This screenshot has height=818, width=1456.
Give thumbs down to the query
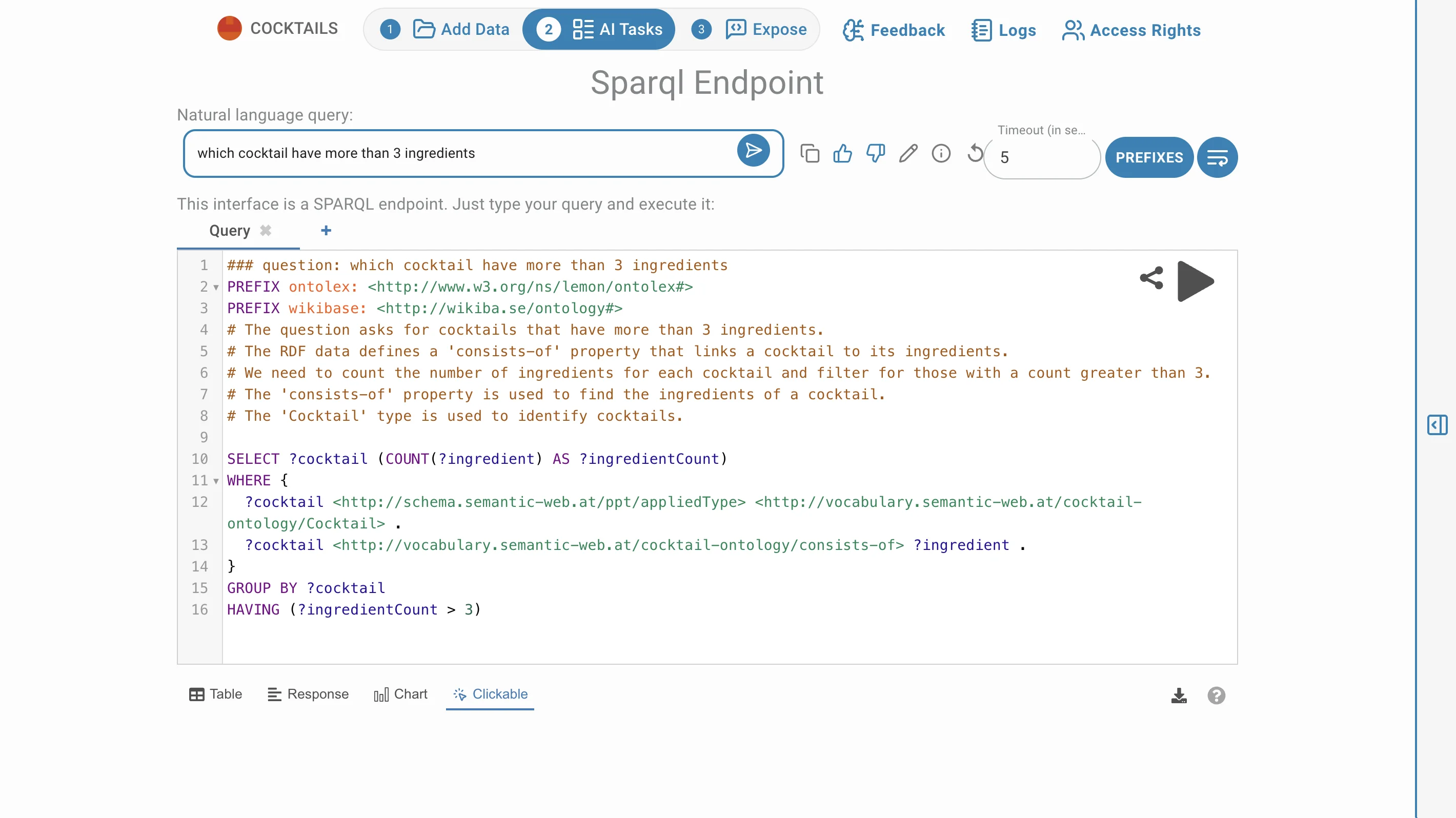(876, 153)
